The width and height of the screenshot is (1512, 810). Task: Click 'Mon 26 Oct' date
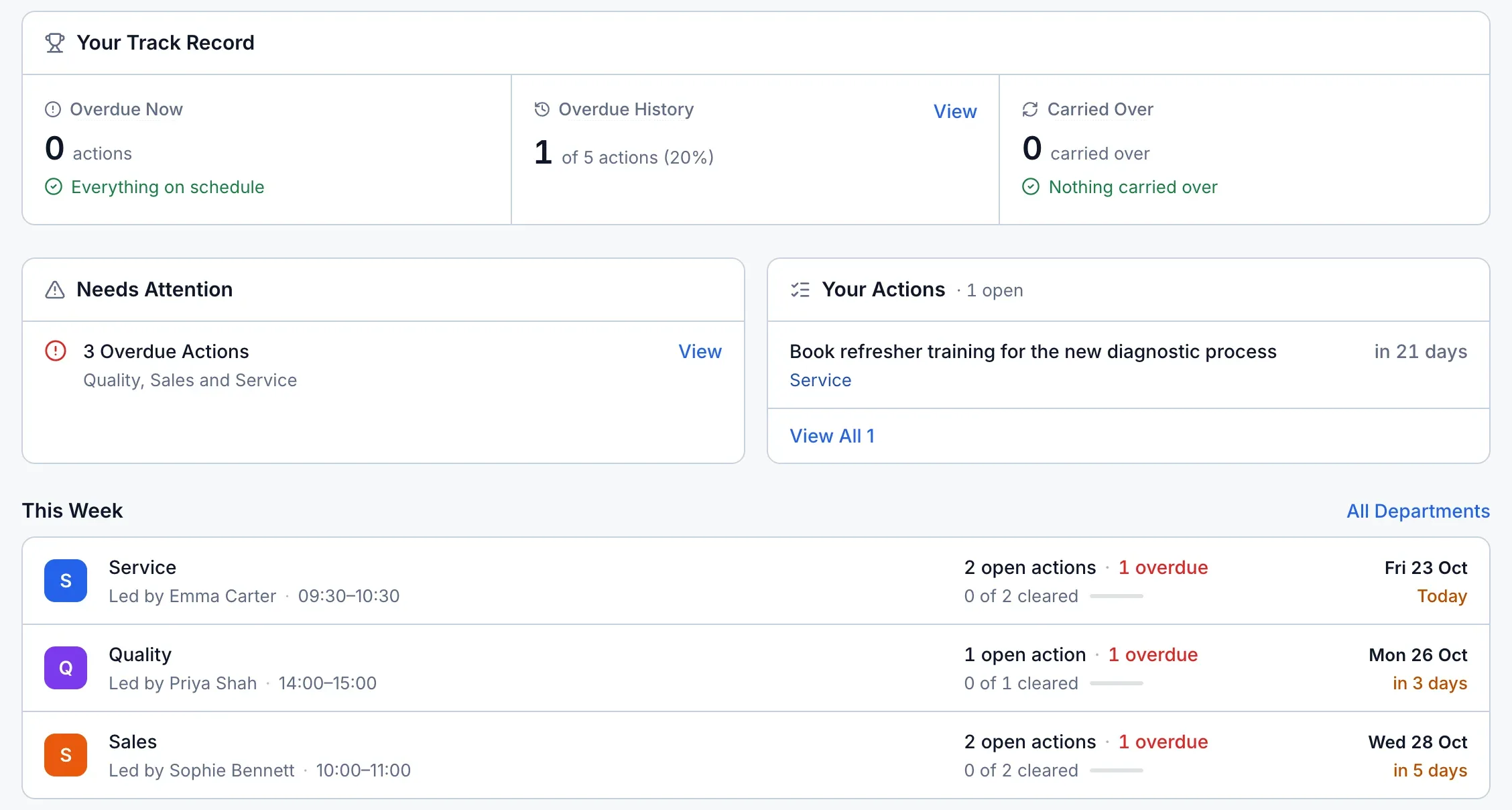(1417, 655)
